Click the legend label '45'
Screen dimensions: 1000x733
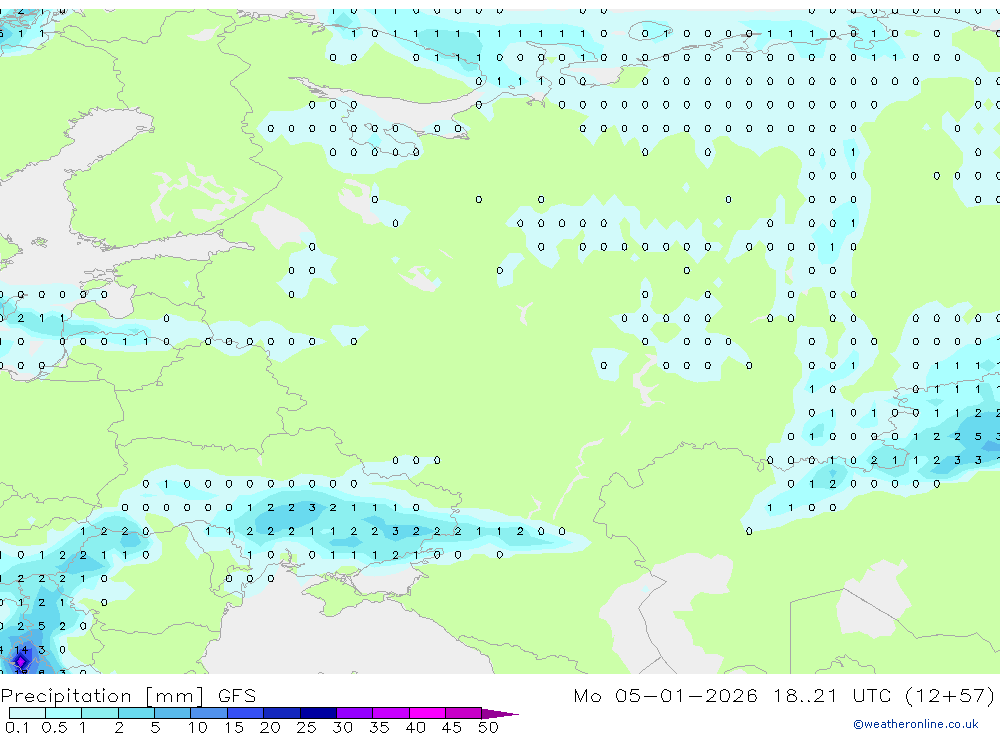coord(452,727)
